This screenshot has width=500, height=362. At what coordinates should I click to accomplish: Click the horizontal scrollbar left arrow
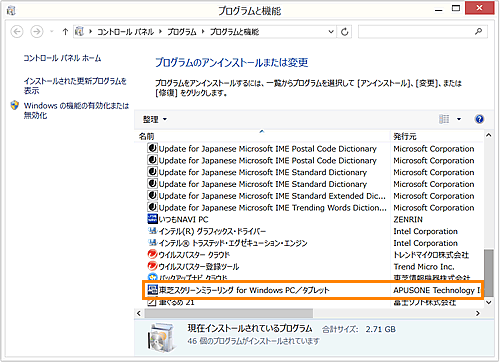[139, 313]
